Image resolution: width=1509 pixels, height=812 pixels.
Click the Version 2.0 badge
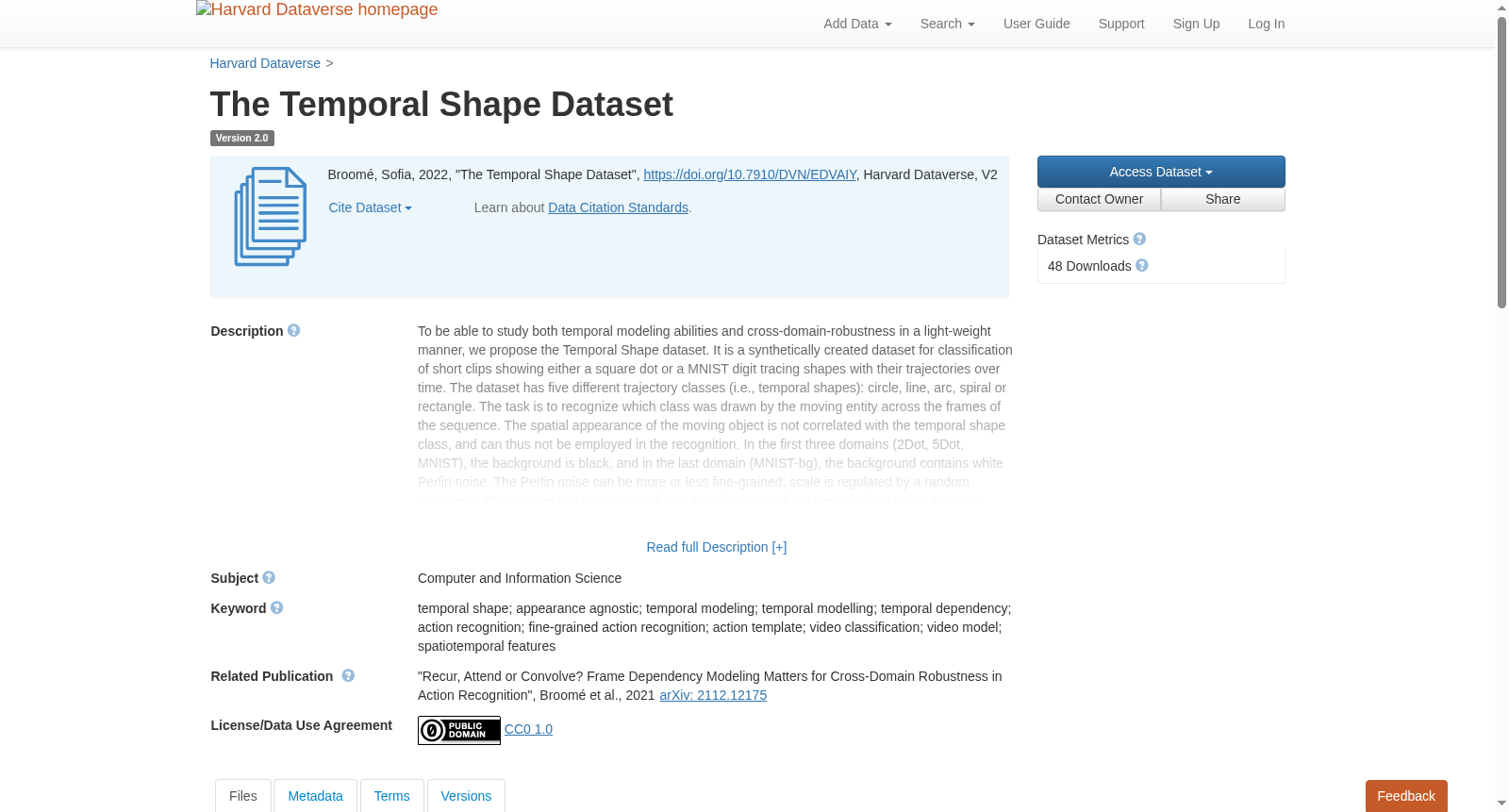click(x=241, y=138)
